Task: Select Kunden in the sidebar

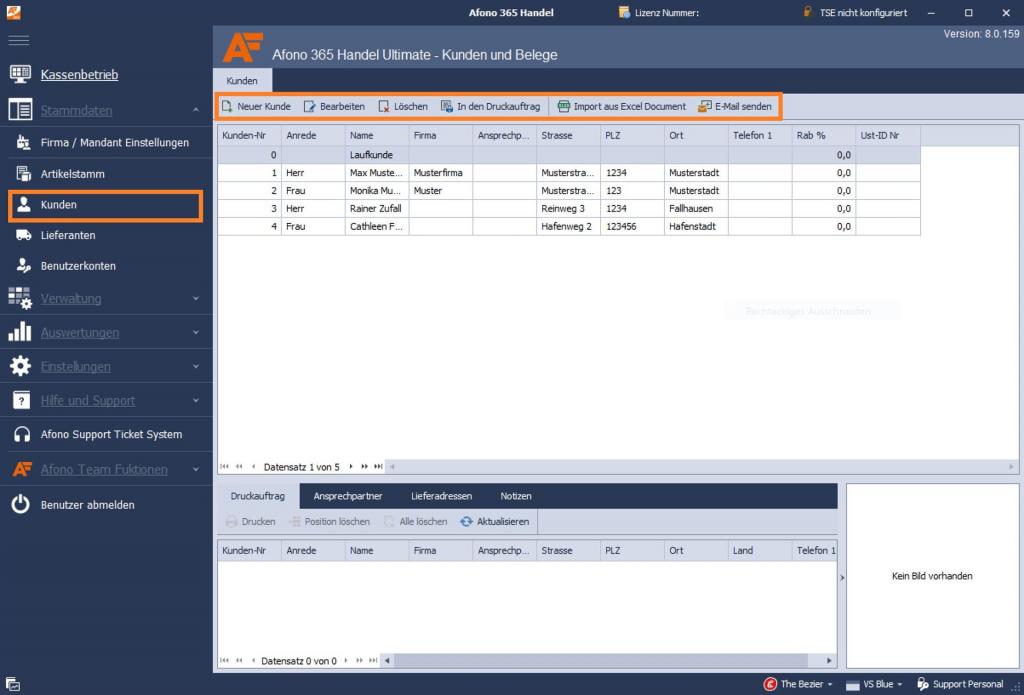Action: coord(106,205)
